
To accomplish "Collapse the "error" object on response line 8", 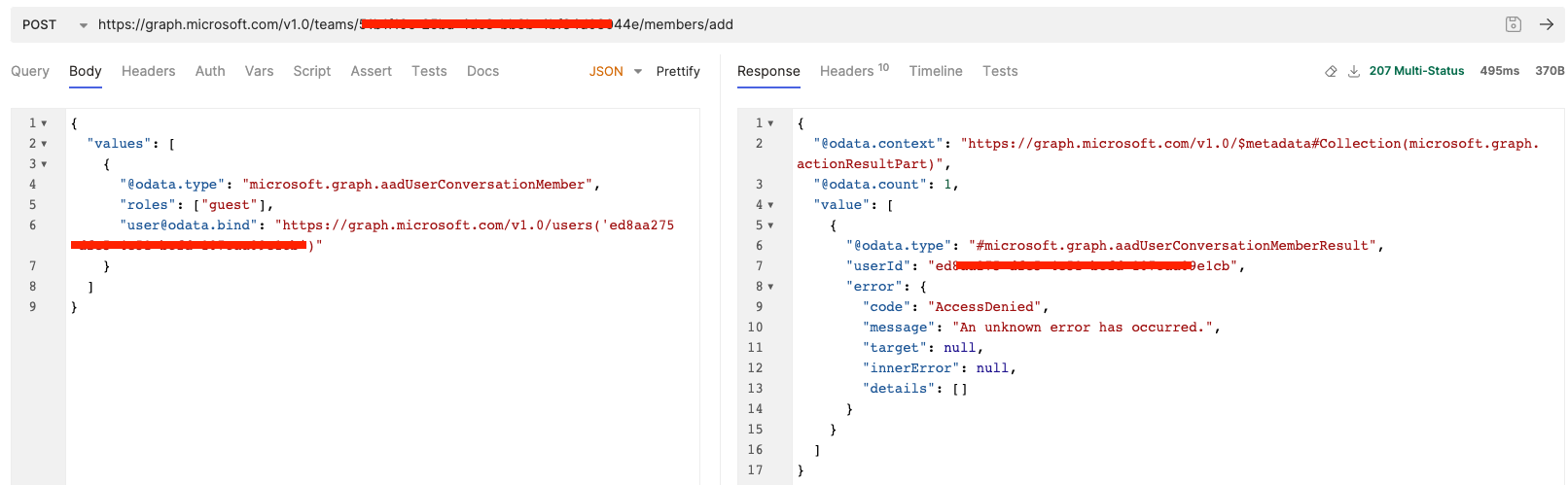I will [770, 287].
